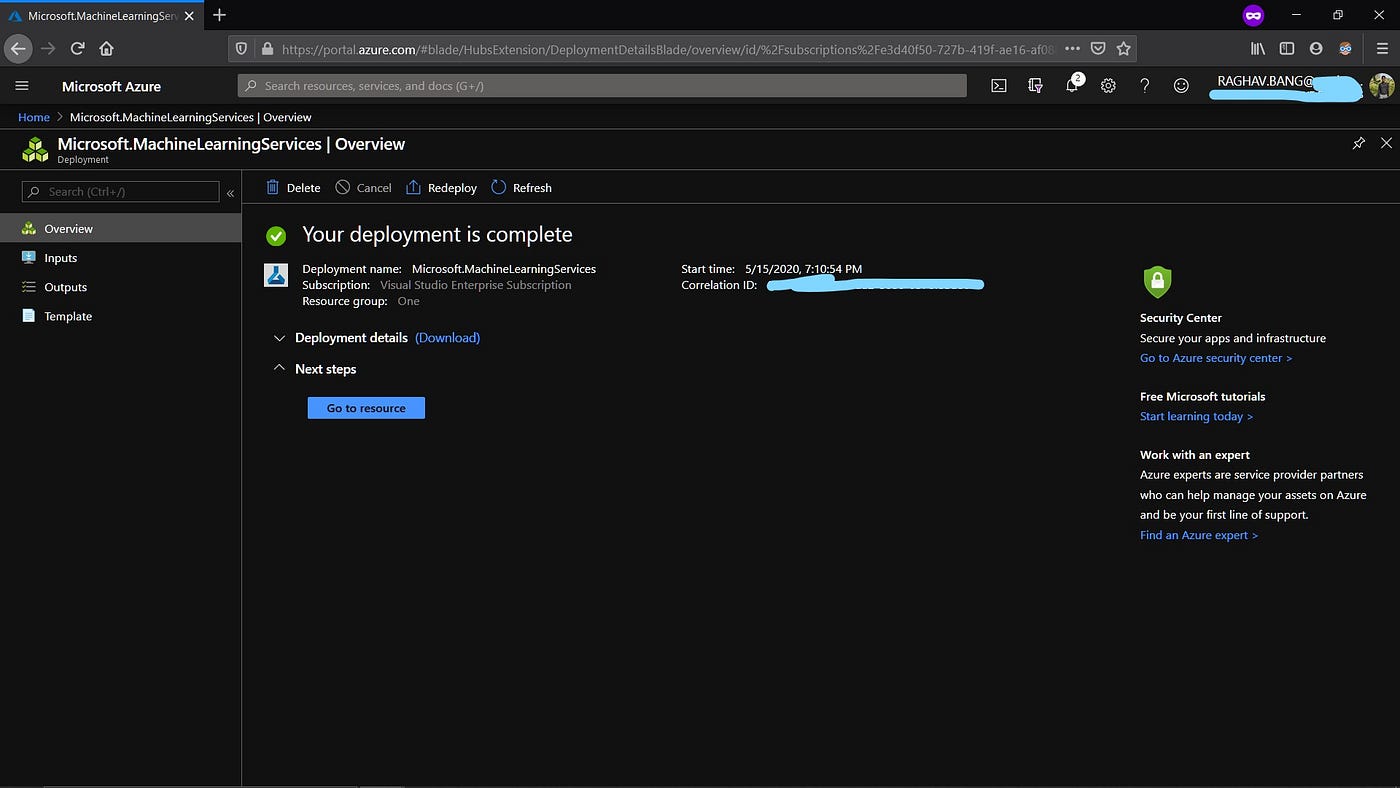Image resolution: width=1400 pixels, height=788 pixels.
Task: Open the page actions ellipsis
Action: pos(1072,48)
